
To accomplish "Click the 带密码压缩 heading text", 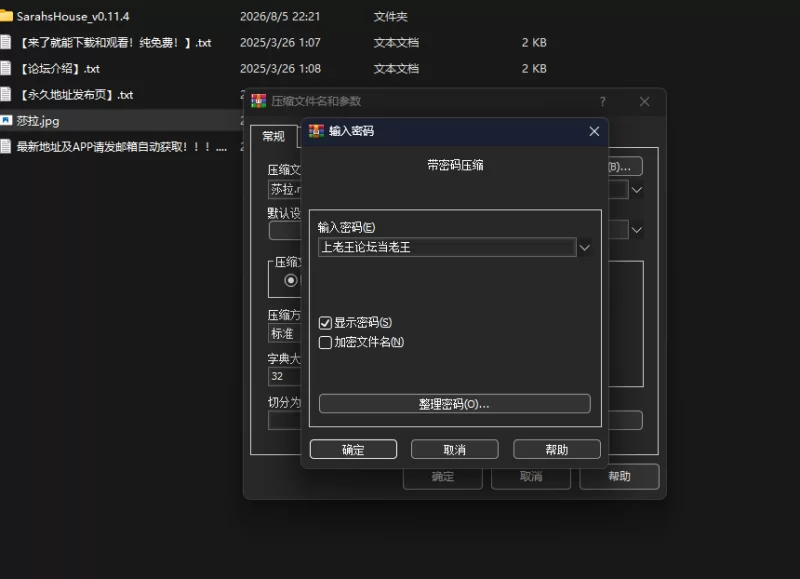I will click(455, 165).
